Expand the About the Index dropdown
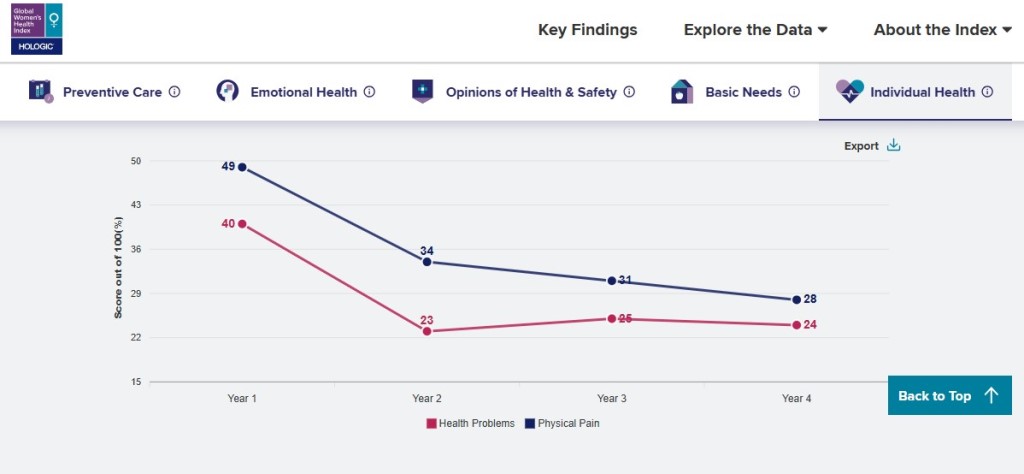Viewport: 1024px width, 474px height. 942,30
